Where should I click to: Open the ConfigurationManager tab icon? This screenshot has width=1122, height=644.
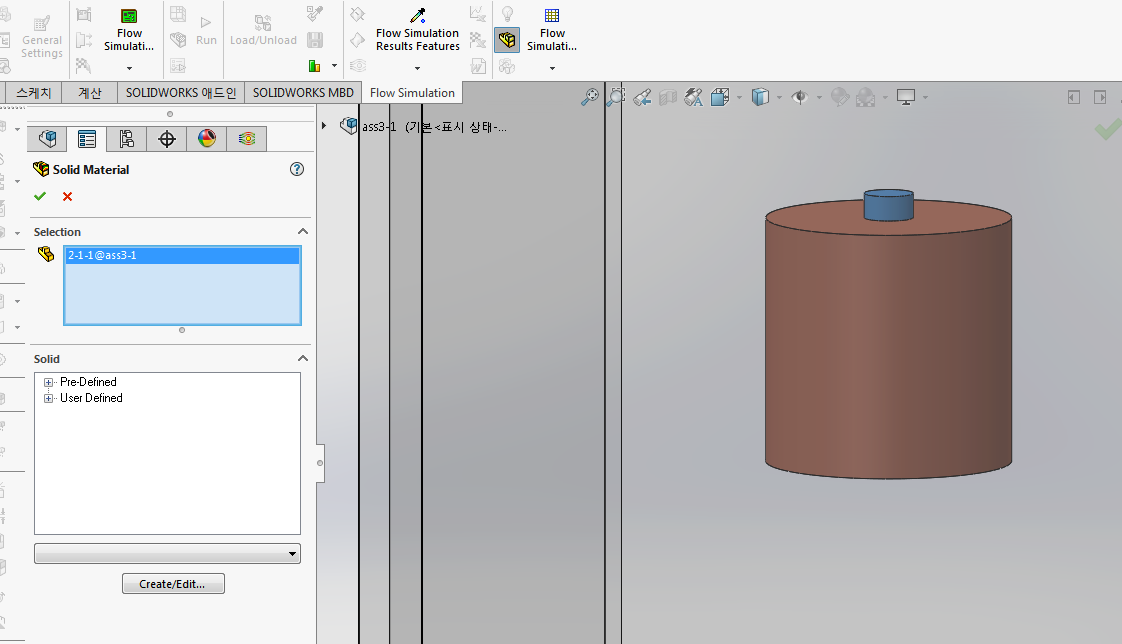tap(127, 139)
